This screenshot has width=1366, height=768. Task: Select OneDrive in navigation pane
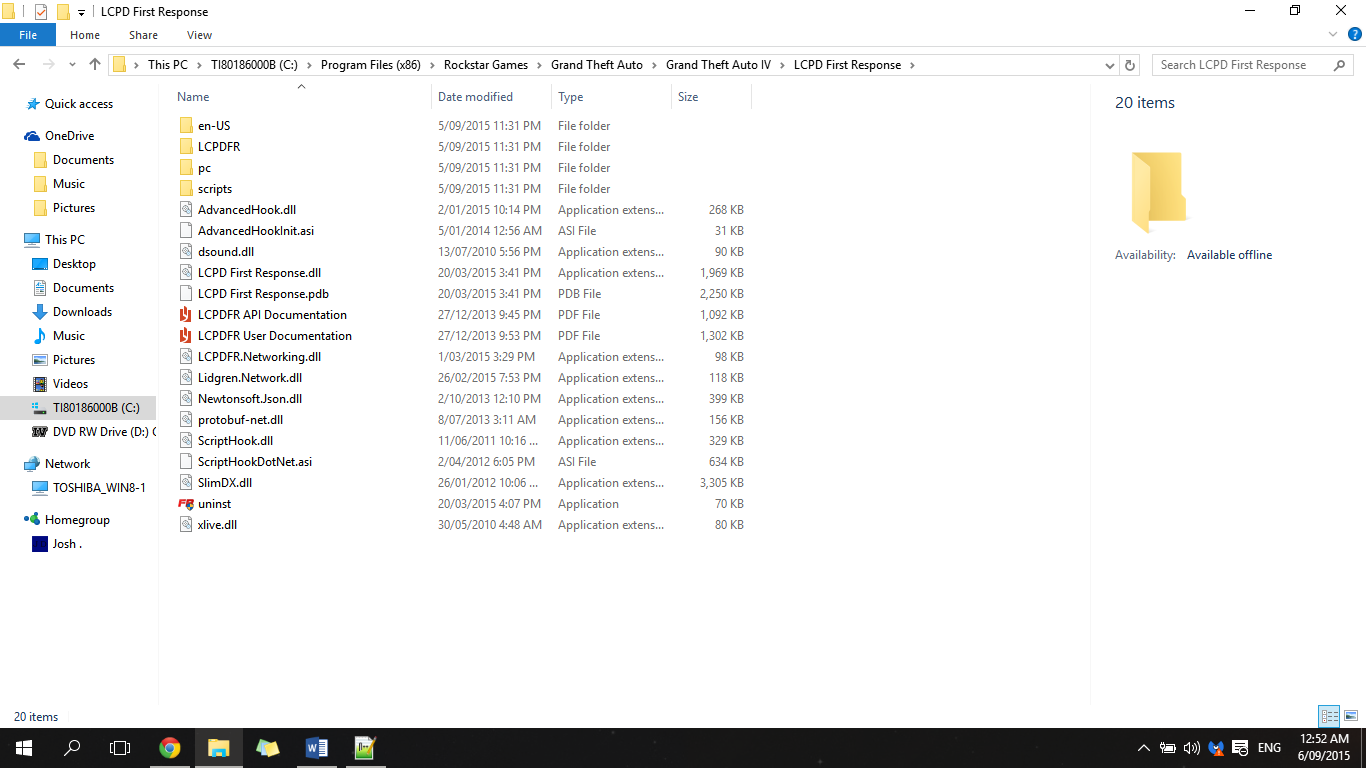(70, 136)
